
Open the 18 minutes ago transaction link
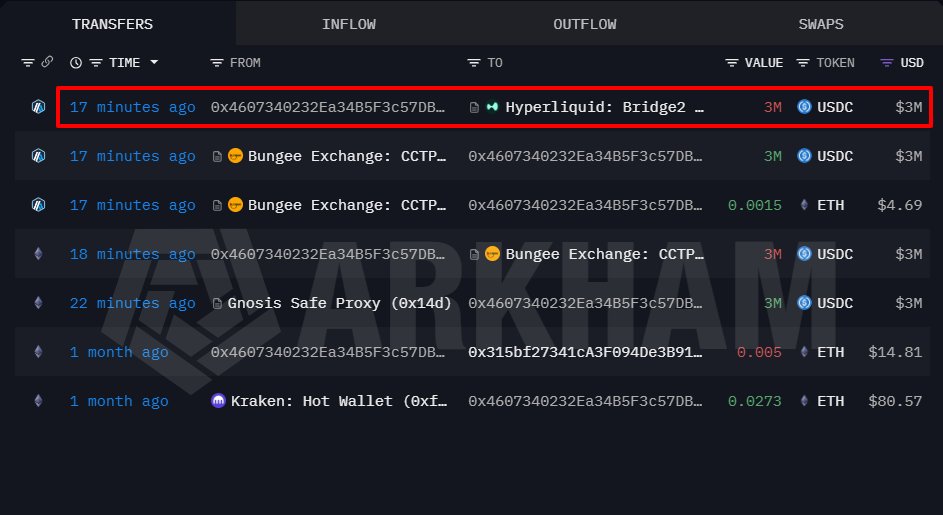pyautogui.click(x=132, y=254)
